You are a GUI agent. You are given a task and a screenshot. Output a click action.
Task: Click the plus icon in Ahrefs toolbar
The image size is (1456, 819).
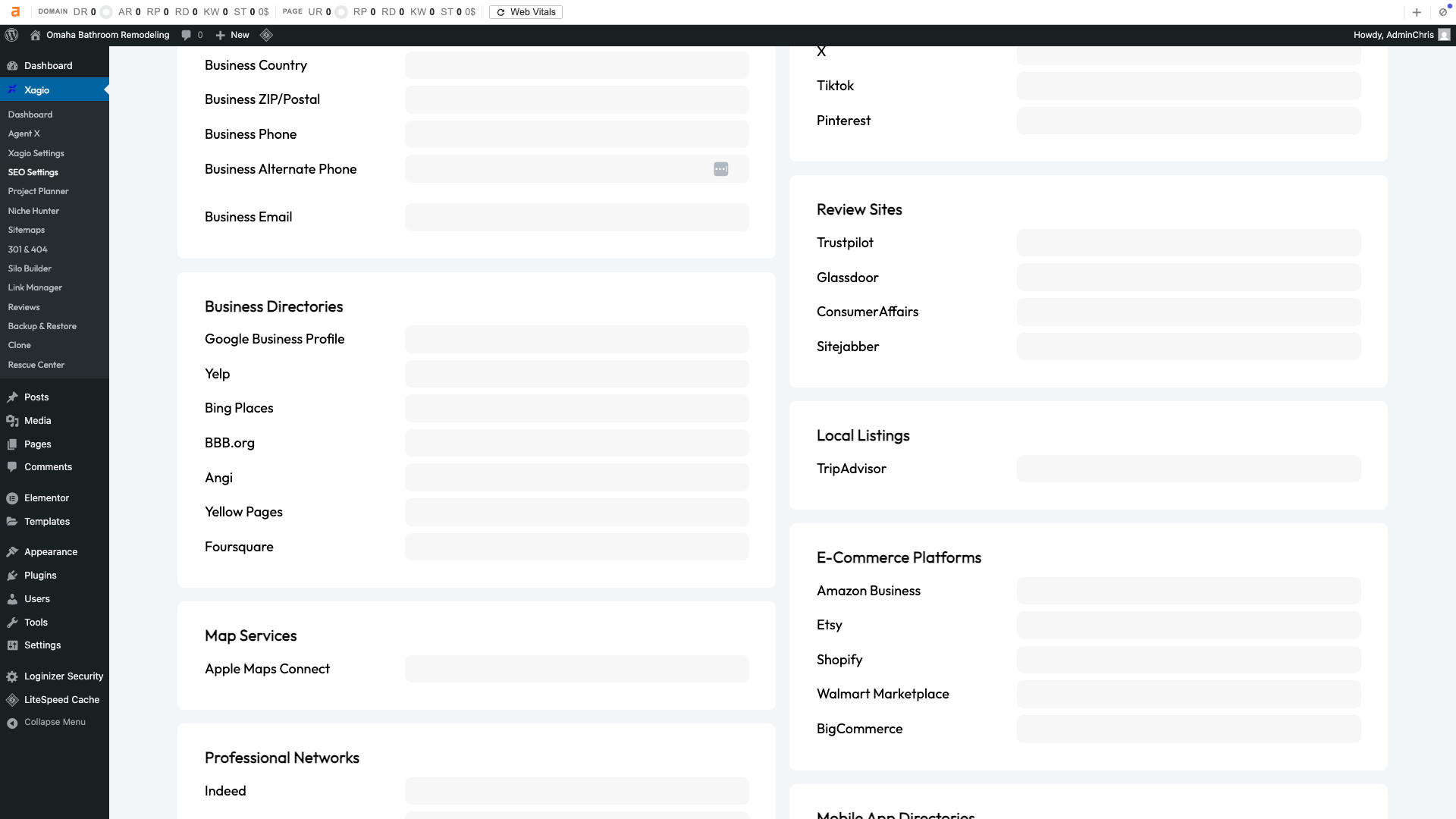pos(1417,12)
